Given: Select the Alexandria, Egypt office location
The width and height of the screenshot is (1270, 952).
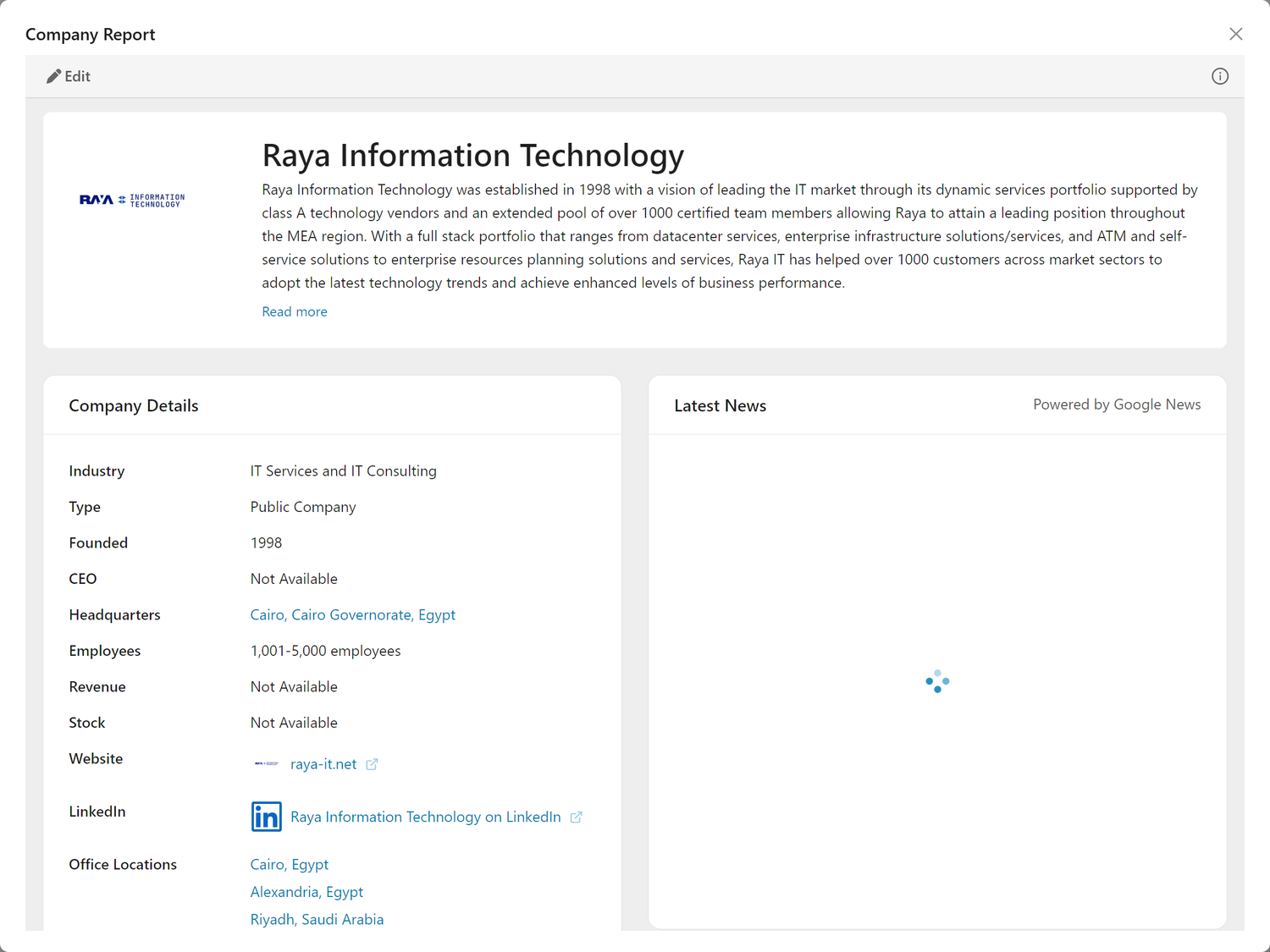Looking at the screenshot, I should pyautogui.click(x=306, y=892).
